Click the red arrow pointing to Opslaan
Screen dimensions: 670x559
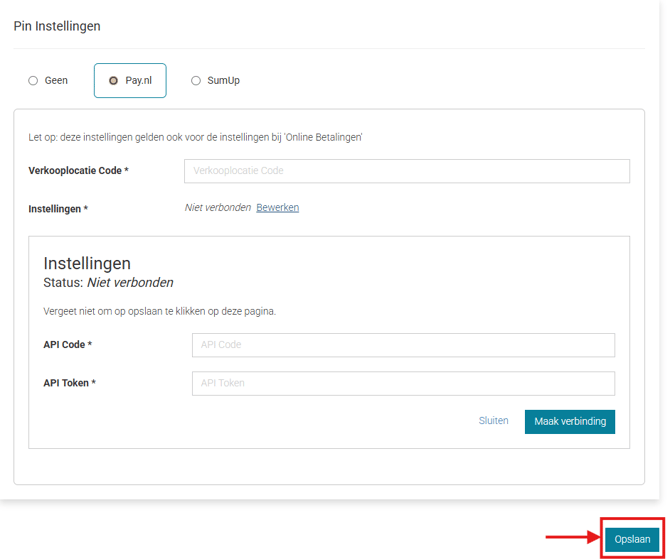pos(568,539)
